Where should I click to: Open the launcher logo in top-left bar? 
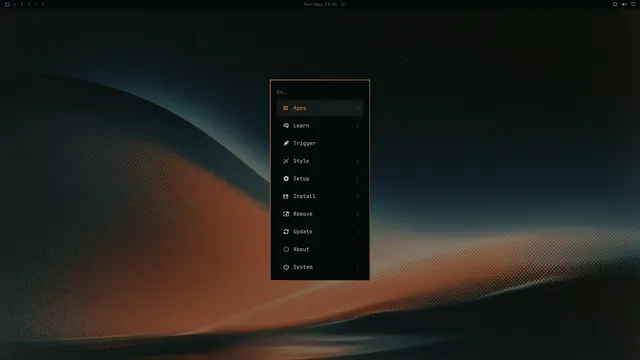(x=7, y=4)
